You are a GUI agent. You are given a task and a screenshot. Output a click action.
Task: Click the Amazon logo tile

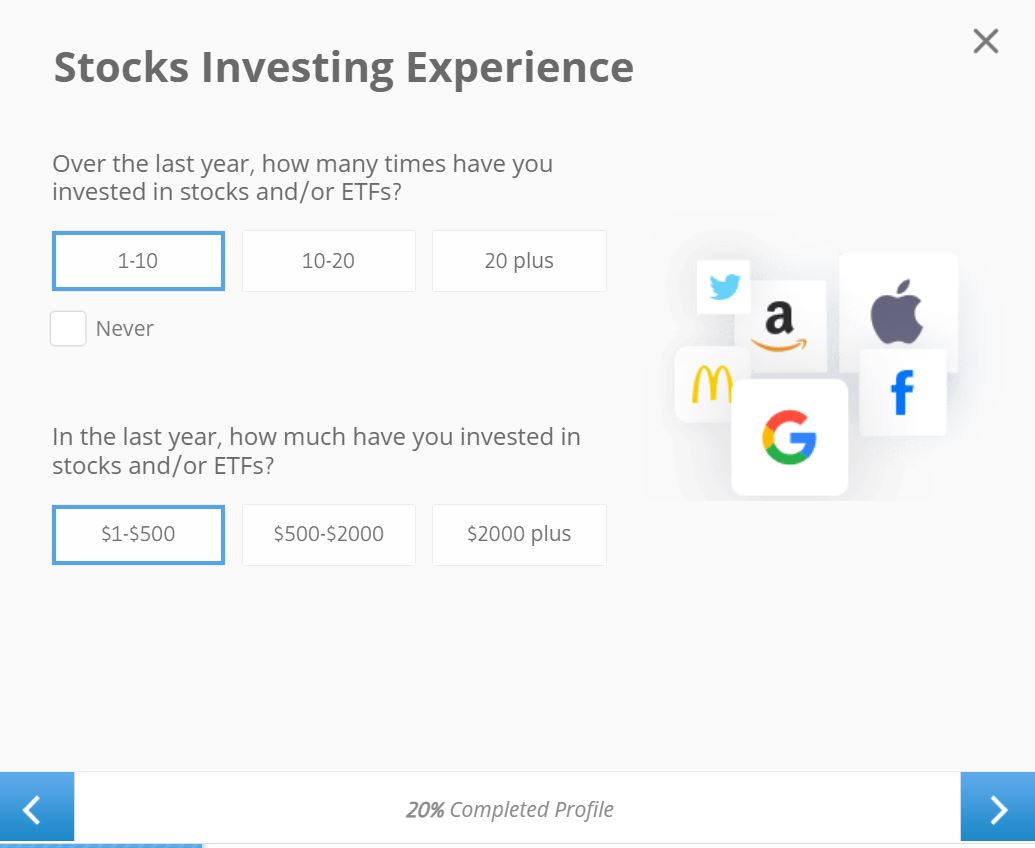[x=780, y=327]
